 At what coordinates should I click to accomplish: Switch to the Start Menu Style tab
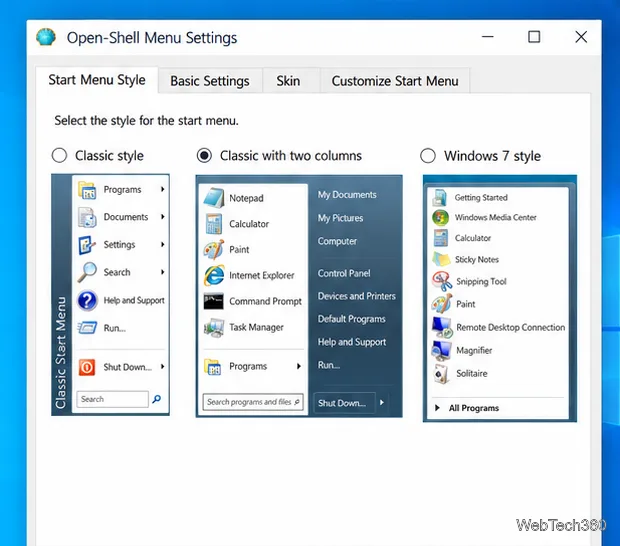pos(97,80)
